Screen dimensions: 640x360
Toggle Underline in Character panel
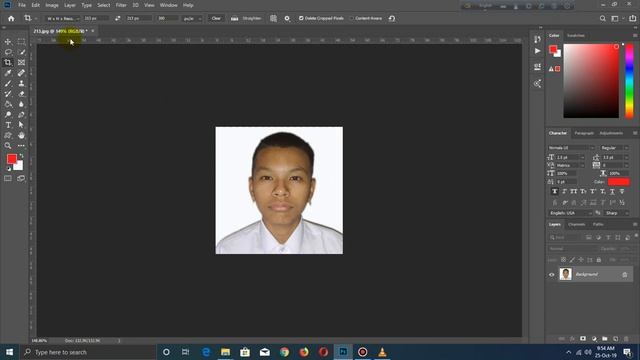click(612, 191)
